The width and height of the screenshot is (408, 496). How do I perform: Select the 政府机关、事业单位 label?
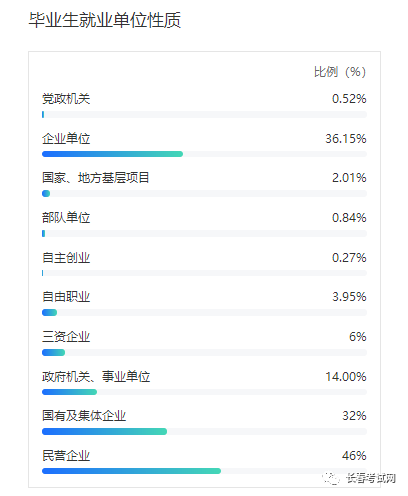coord(96,377)
